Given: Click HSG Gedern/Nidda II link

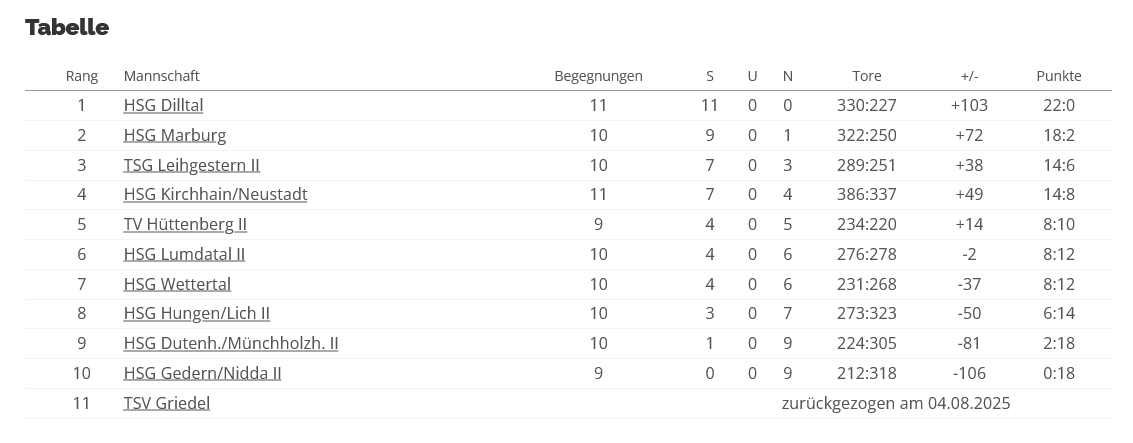Looking at the screenshot, I should coord(202,373).
